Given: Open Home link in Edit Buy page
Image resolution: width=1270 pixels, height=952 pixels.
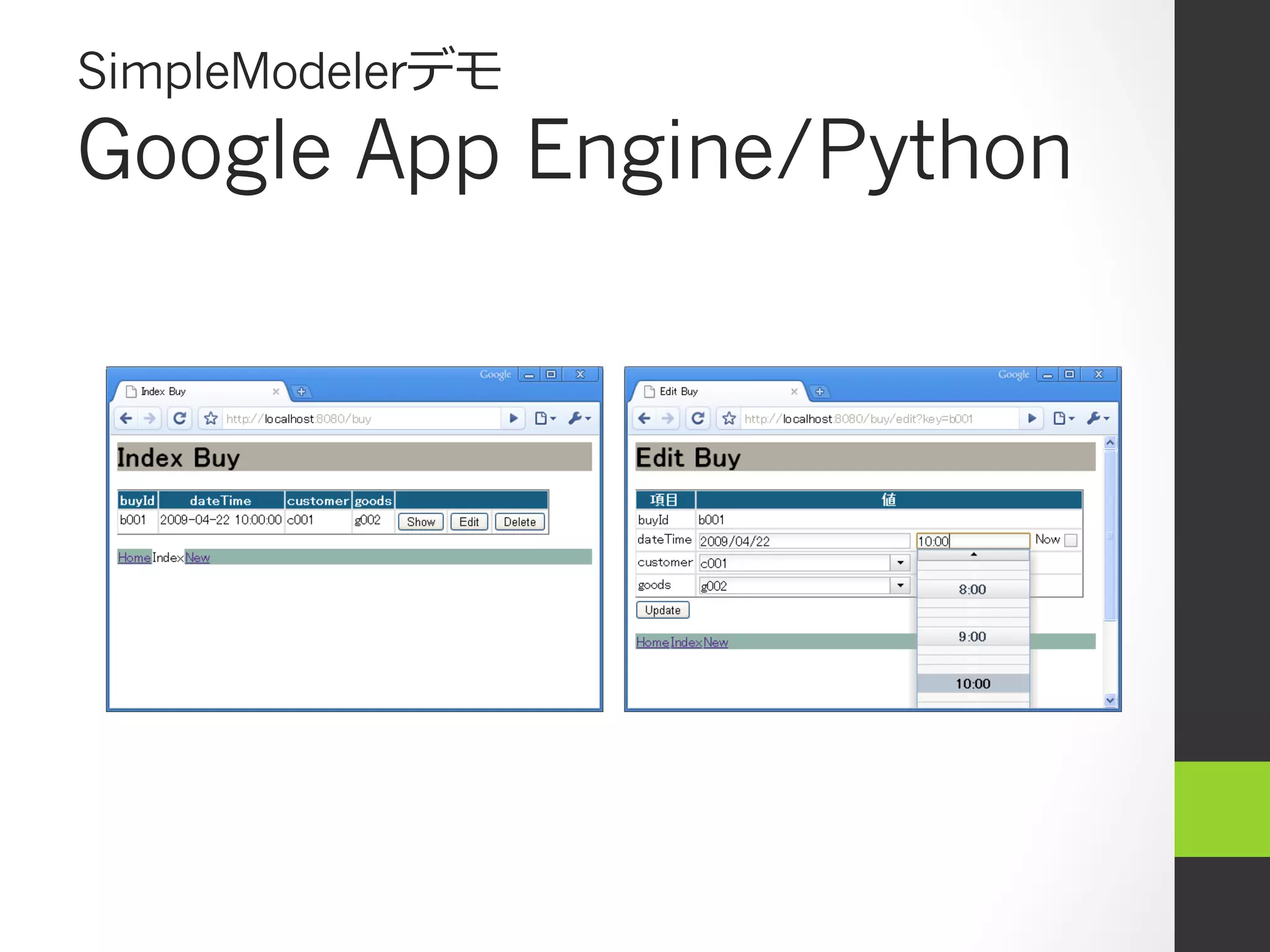Looking at the screenshot, I should click(x=652, y=642).
